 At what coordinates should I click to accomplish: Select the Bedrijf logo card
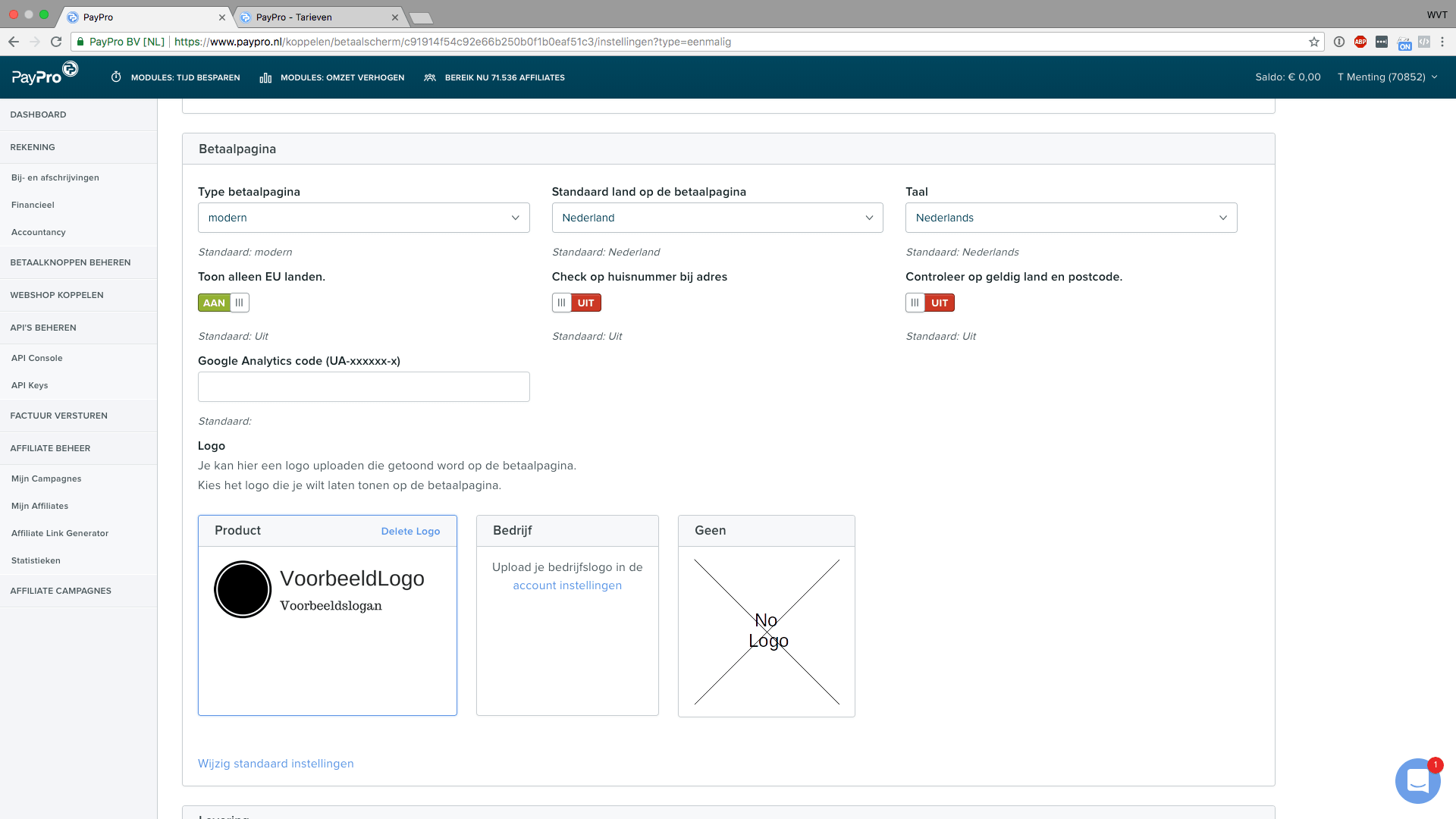click(x=567, y=615)
